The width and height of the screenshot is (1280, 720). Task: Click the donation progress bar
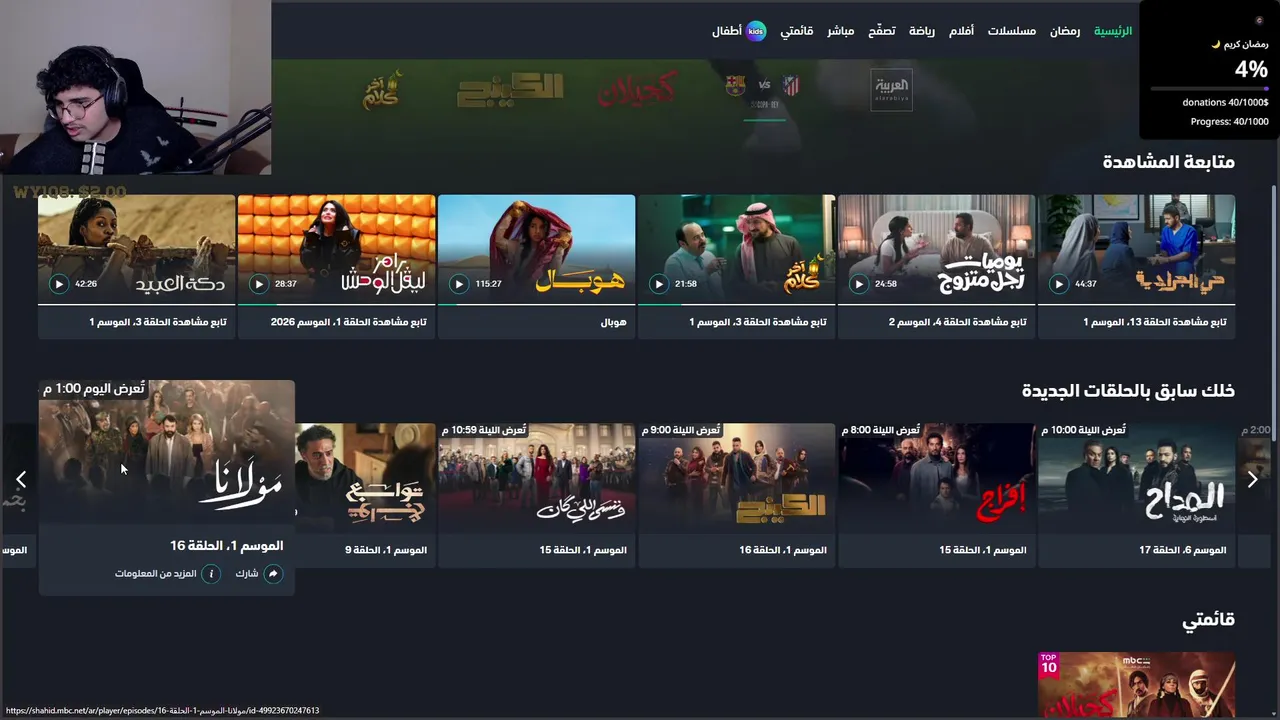[x=1209, y=89]
